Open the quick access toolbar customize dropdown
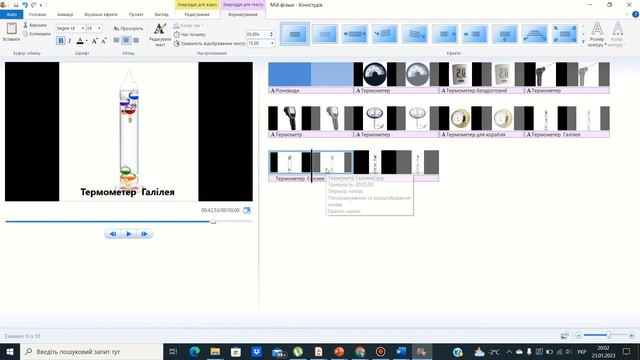The height and width of the screenshot is (360, 640). 41,5
